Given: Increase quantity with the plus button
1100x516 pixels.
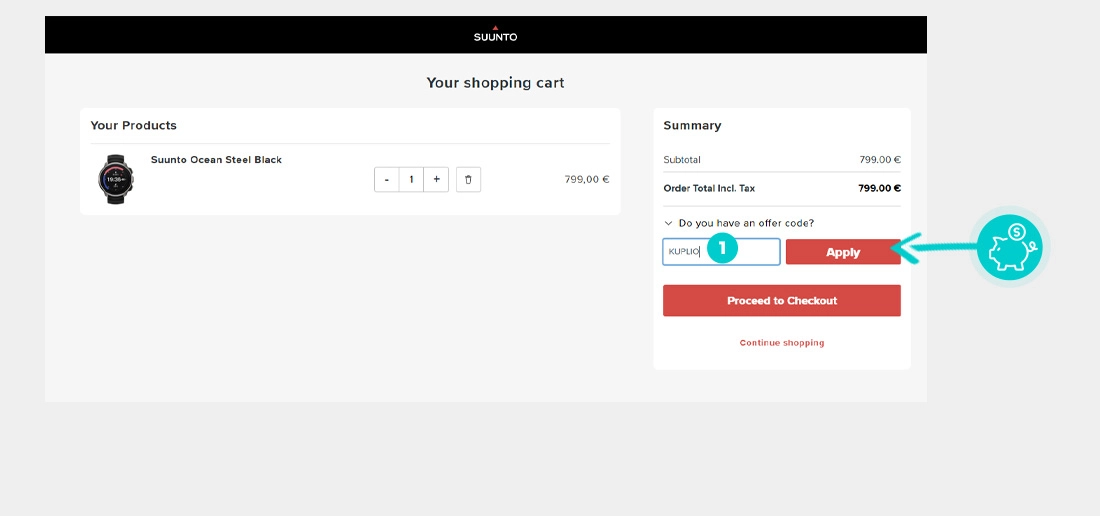Looking at the screenshot, I should tap(436, 180).
